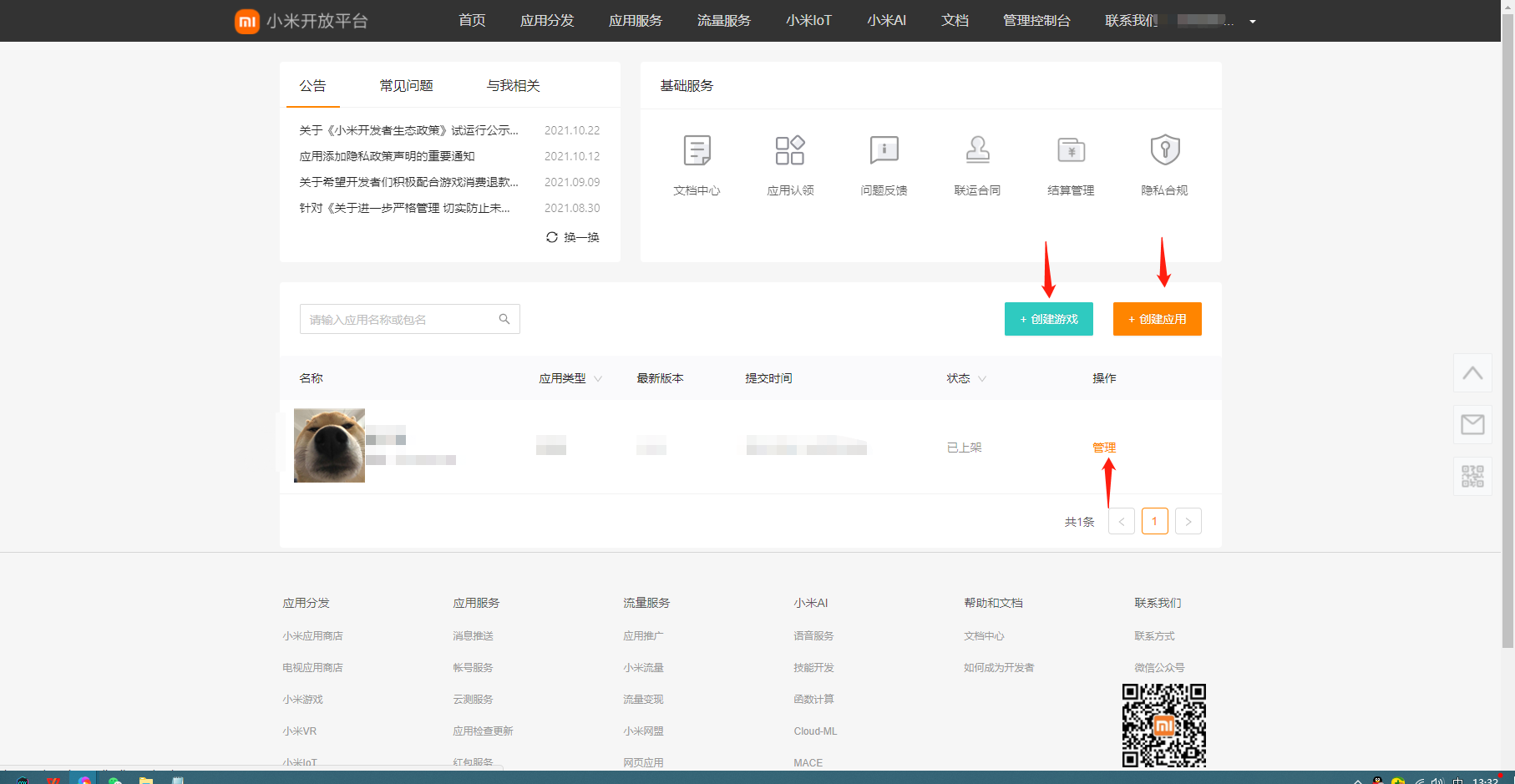1515x784 pixels.
Task: Open the 文档中心 icon
Action: 697,151
